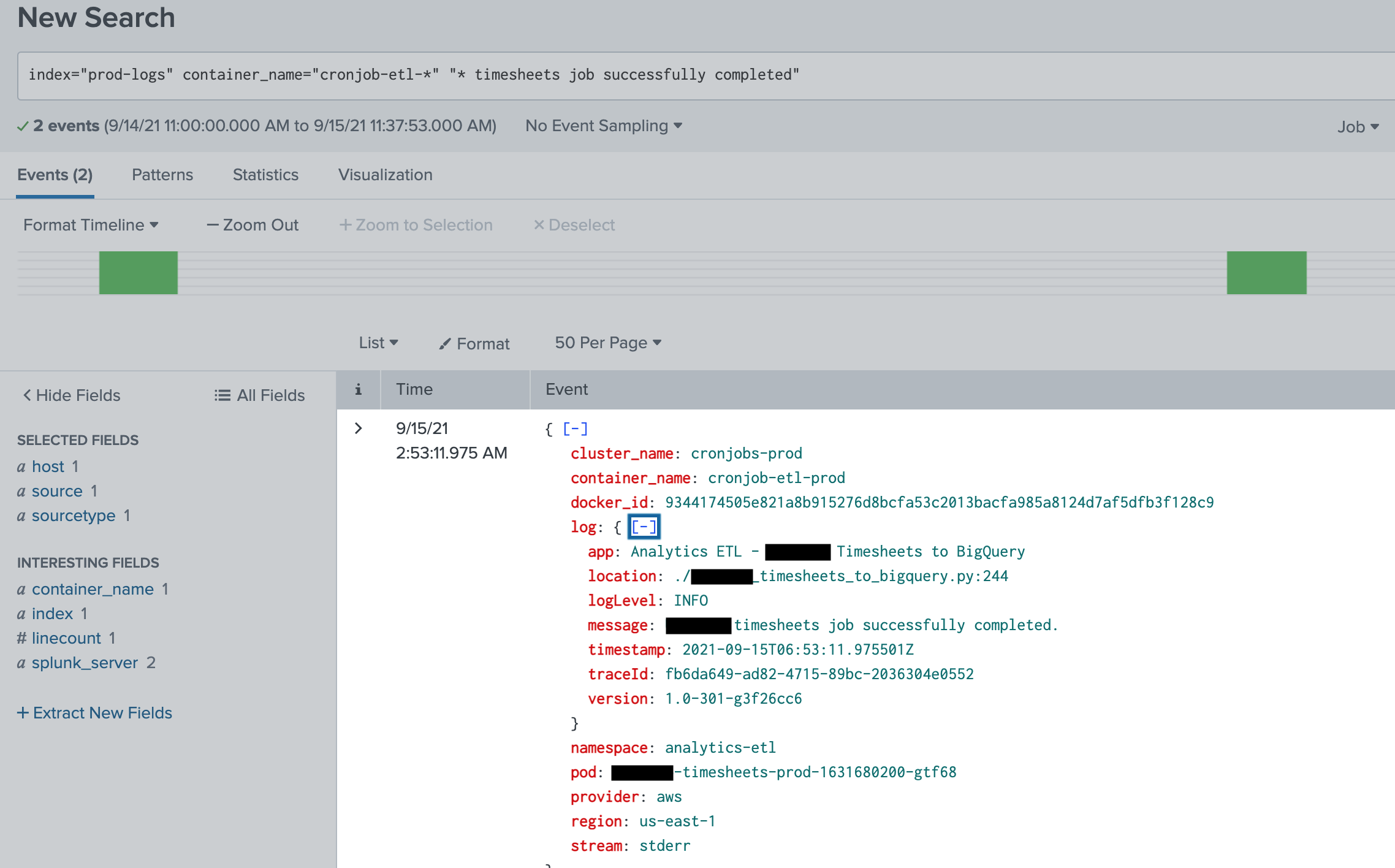Select the right green timeline bar
Image resolution: width=1395 pixels, height=868 pixels.
coord(1266,273)
